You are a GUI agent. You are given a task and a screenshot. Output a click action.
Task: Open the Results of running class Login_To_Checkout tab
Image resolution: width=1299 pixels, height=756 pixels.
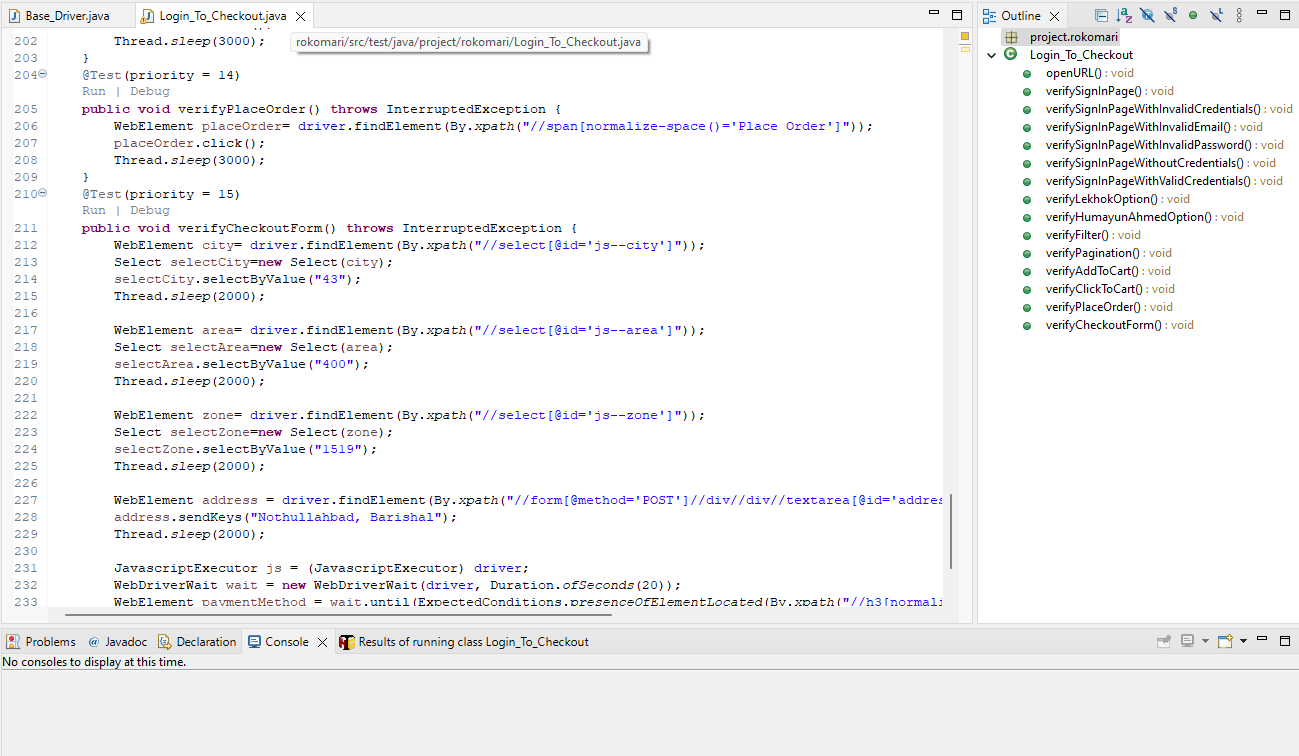point(464,642)
